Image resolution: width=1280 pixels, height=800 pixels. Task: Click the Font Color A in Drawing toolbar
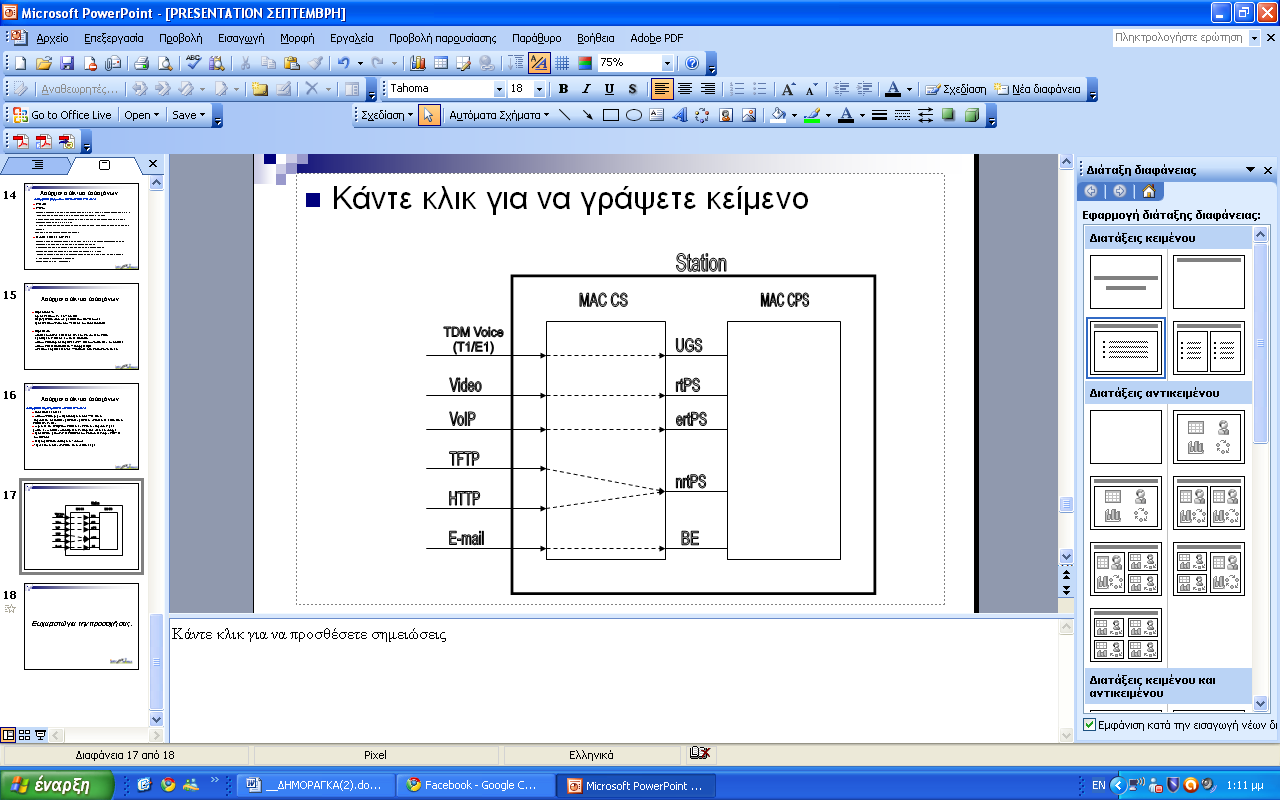[846, 115]
